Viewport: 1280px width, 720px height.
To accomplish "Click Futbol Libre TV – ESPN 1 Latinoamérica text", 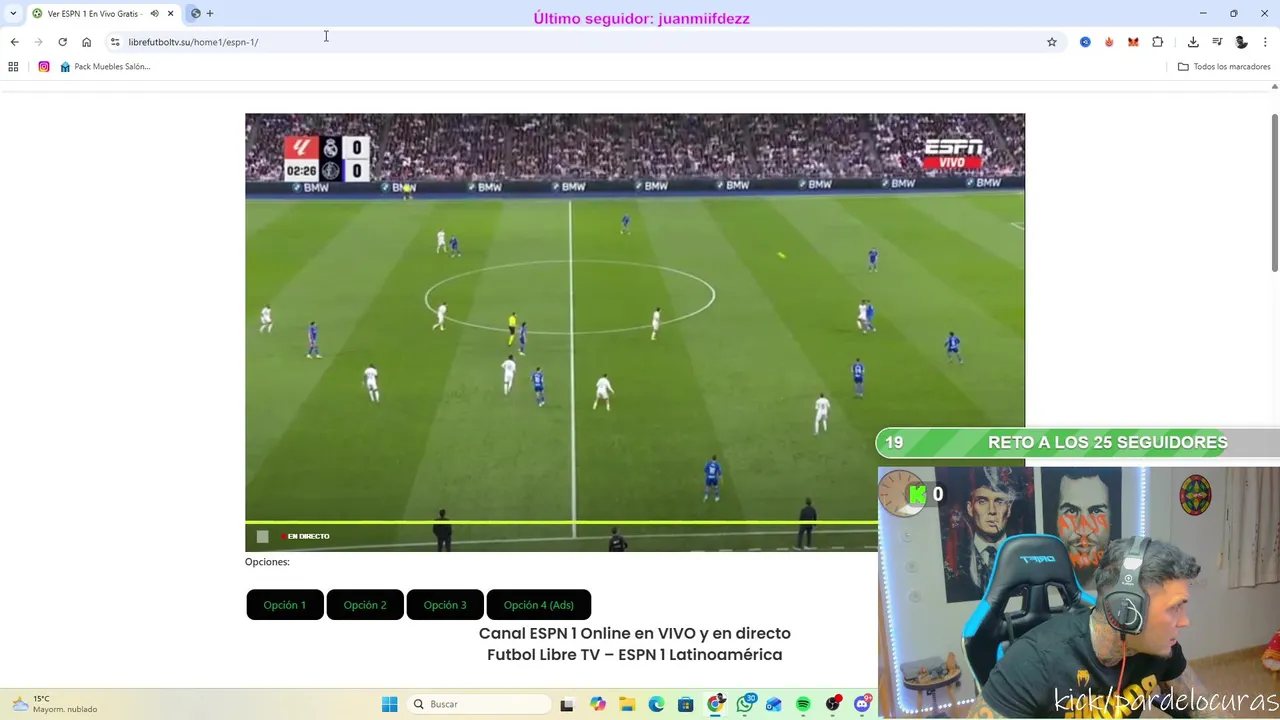I will [x=635, y=655].
